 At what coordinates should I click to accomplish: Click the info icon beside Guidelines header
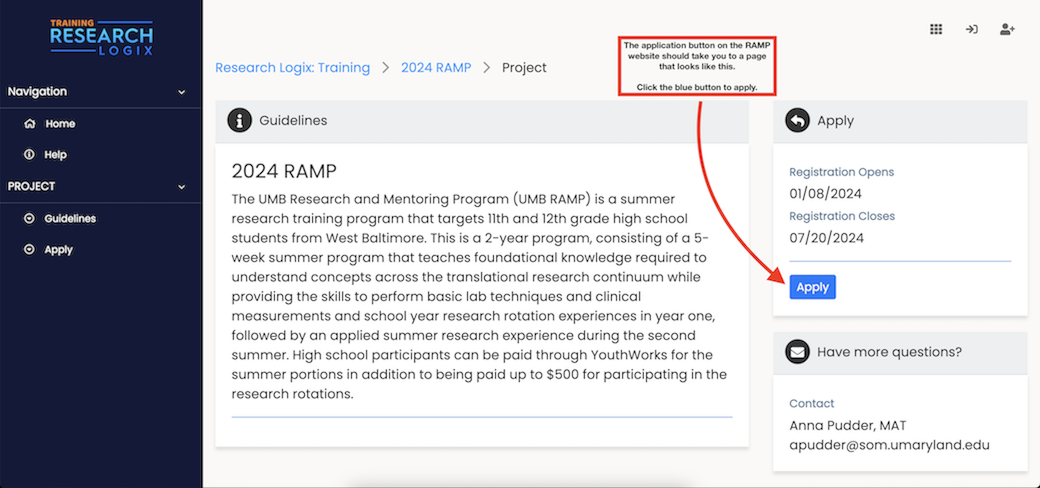[239, 121]
